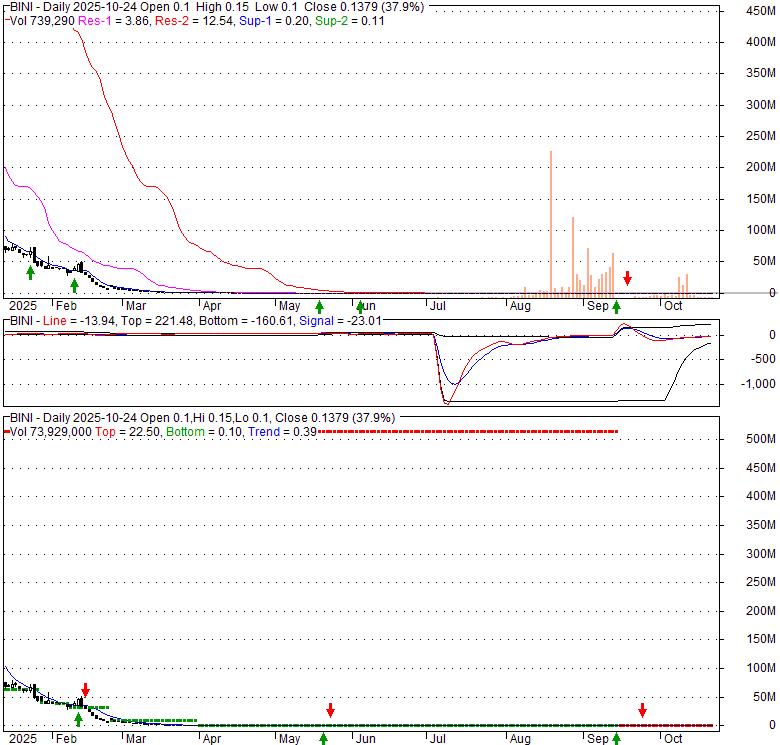
Task: Click red down arrow near Feb in bottom chart
Action: pos(86,690)
